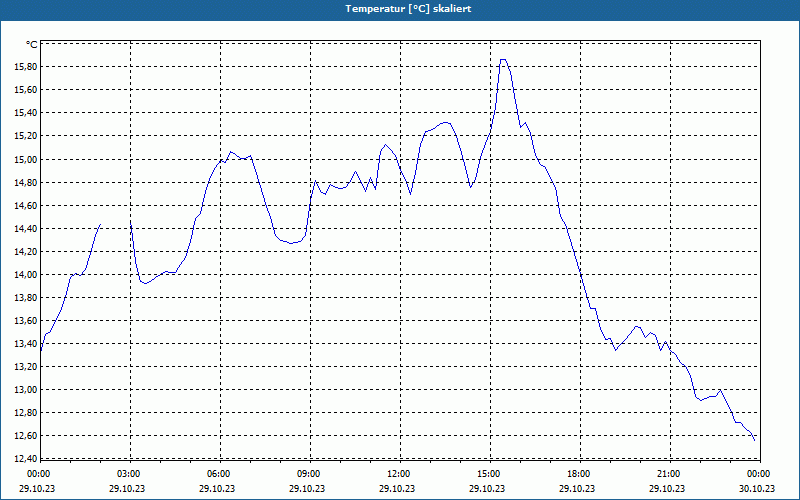The width and height of the screenshot is (800, 500).
Task: Pick the 29.10.23 date under 15:00
Action: [x=487, y=488]
